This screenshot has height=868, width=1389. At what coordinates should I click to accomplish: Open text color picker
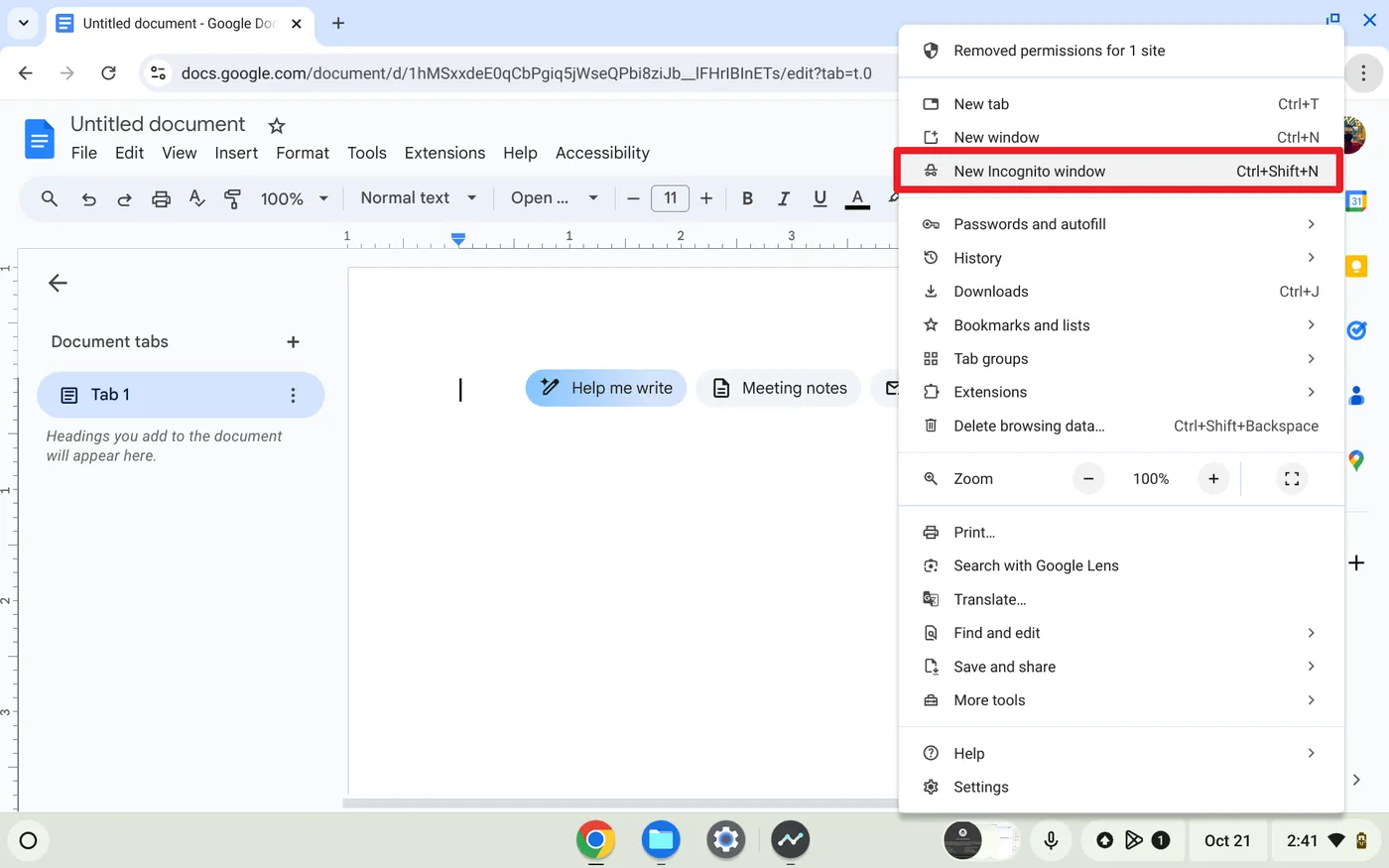click(x=857, y=198)
